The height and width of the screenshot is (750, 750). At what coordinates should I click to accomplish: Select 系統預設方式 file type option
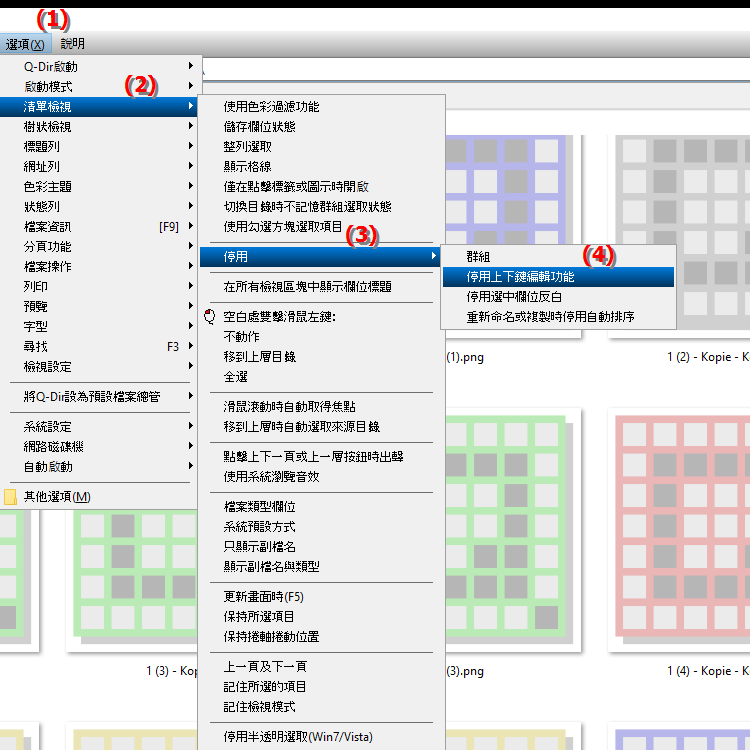(321, 527)
